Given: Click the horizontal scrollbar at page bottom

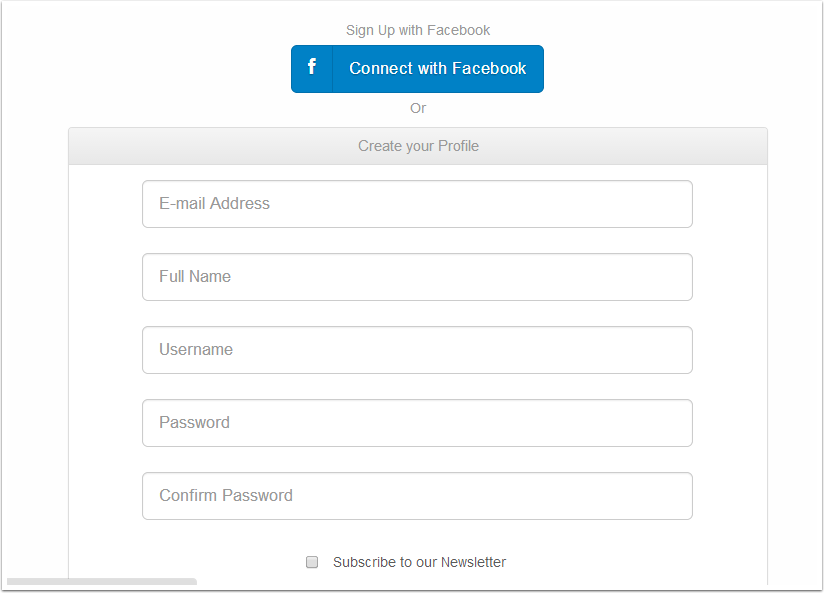Looking at the screenshot, I should (101, 582).
